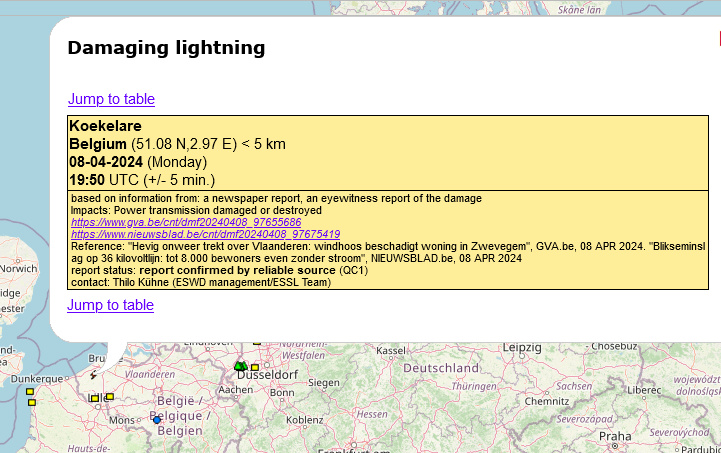Click the "Reference:" text starting "Hevig onweer"
This screenshot has width=721, height=453.
(388, 252)
